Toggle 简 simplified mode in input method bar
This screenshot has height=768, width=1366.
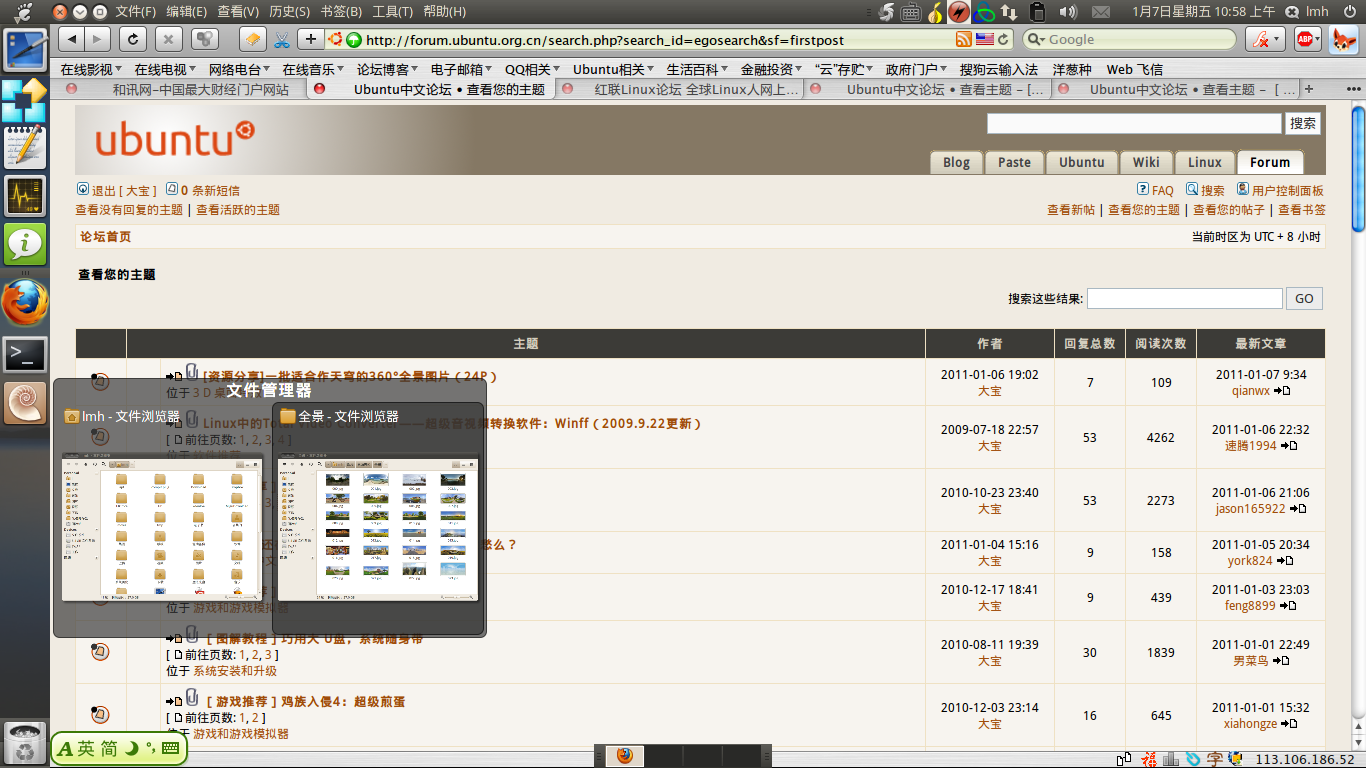pos(109,748)
